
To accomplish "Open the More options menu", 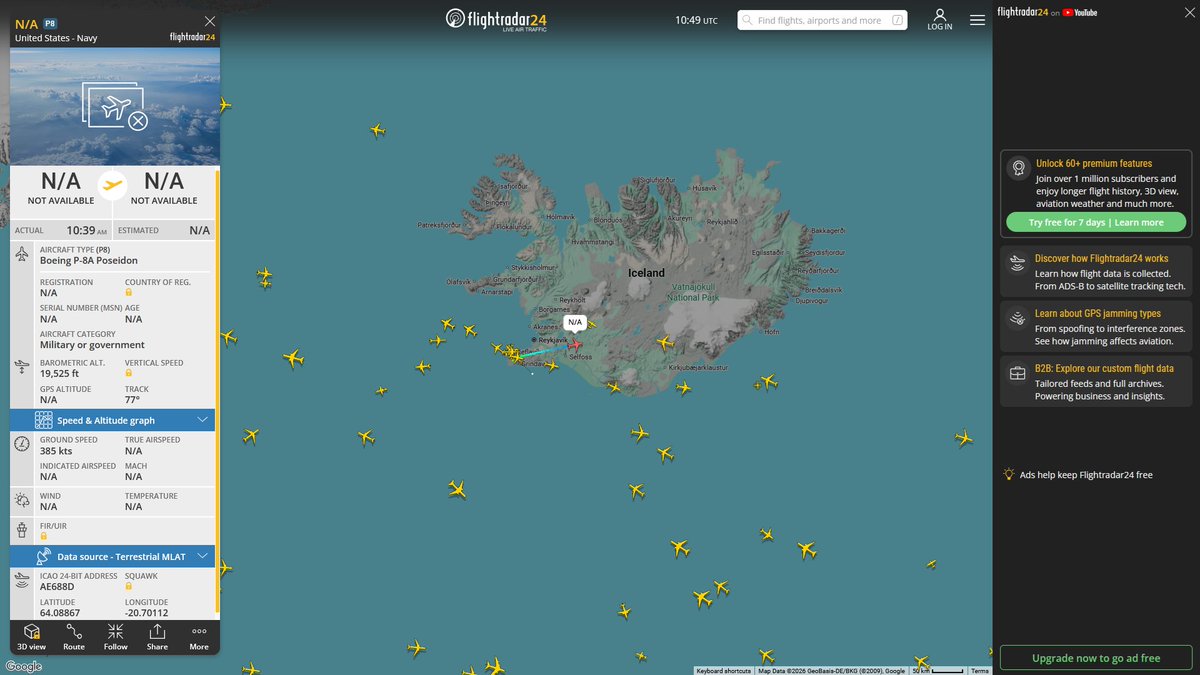I will (x=199, y=637).
